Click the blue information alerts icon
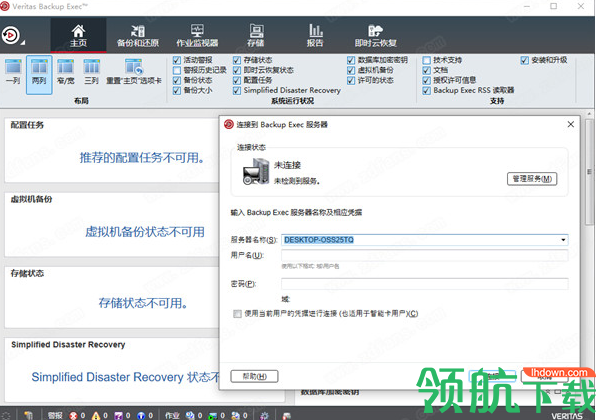Viewport: 596px width, 420px height. (x=141, y=415)
